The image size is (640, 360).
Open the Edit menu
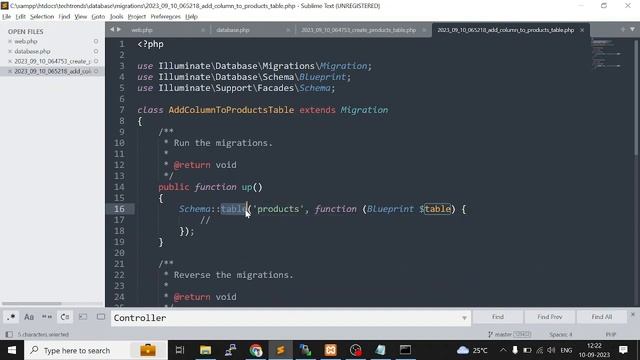pos(20,17)
